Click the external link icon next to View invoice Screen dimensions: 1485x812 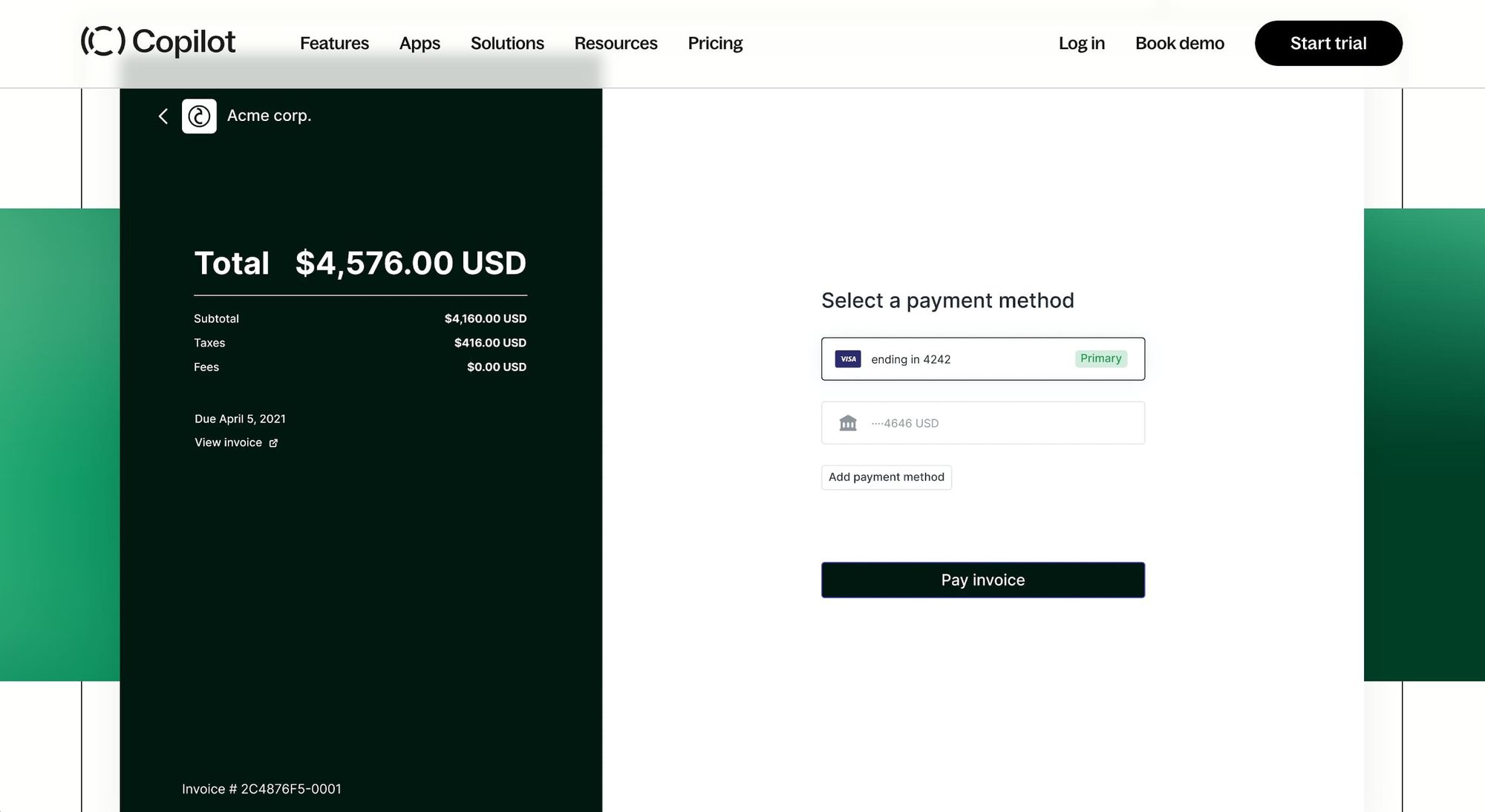pos(273,443)
